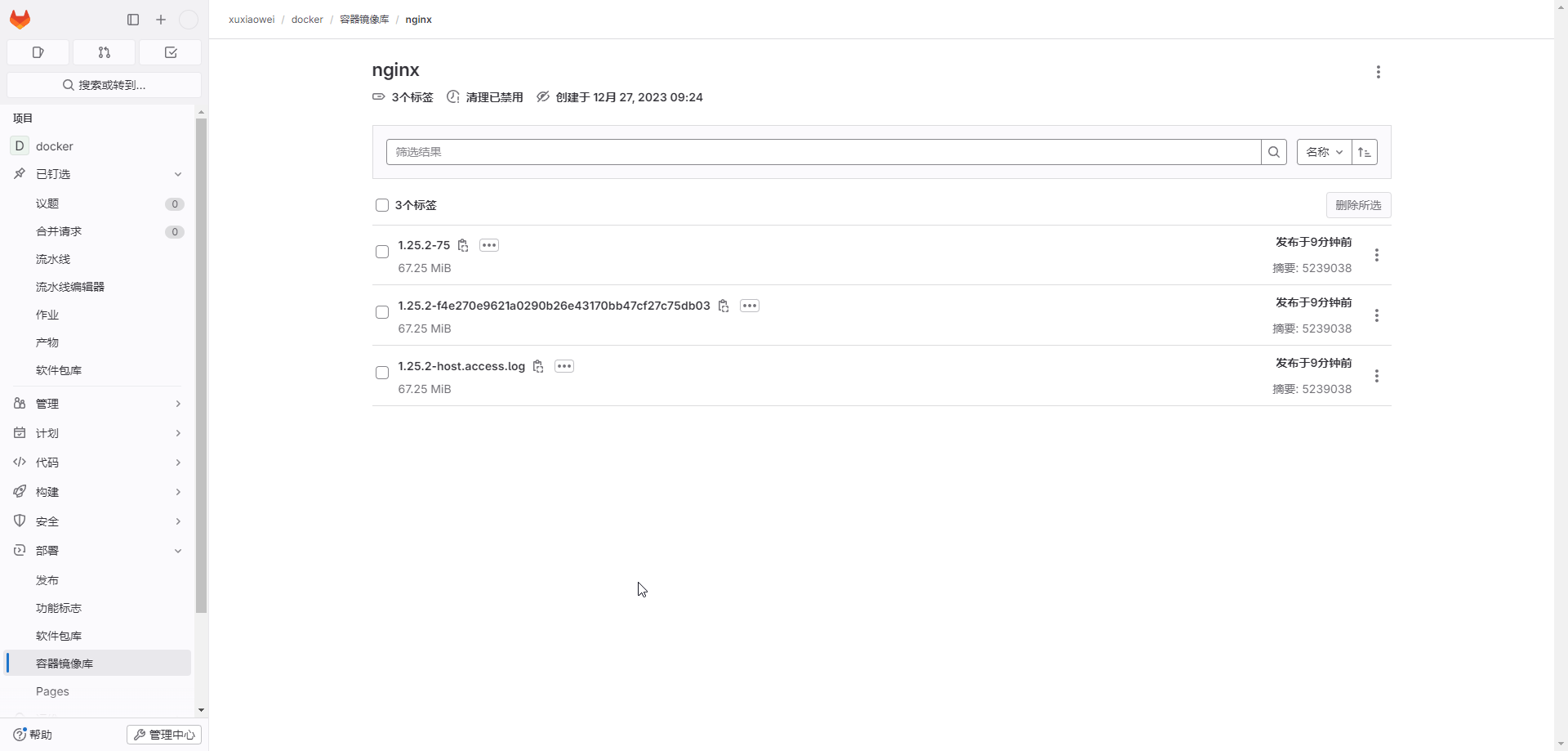Open merge requests shortcut icon
Viewport: 1568px width, 751px height.
[104, 52]
